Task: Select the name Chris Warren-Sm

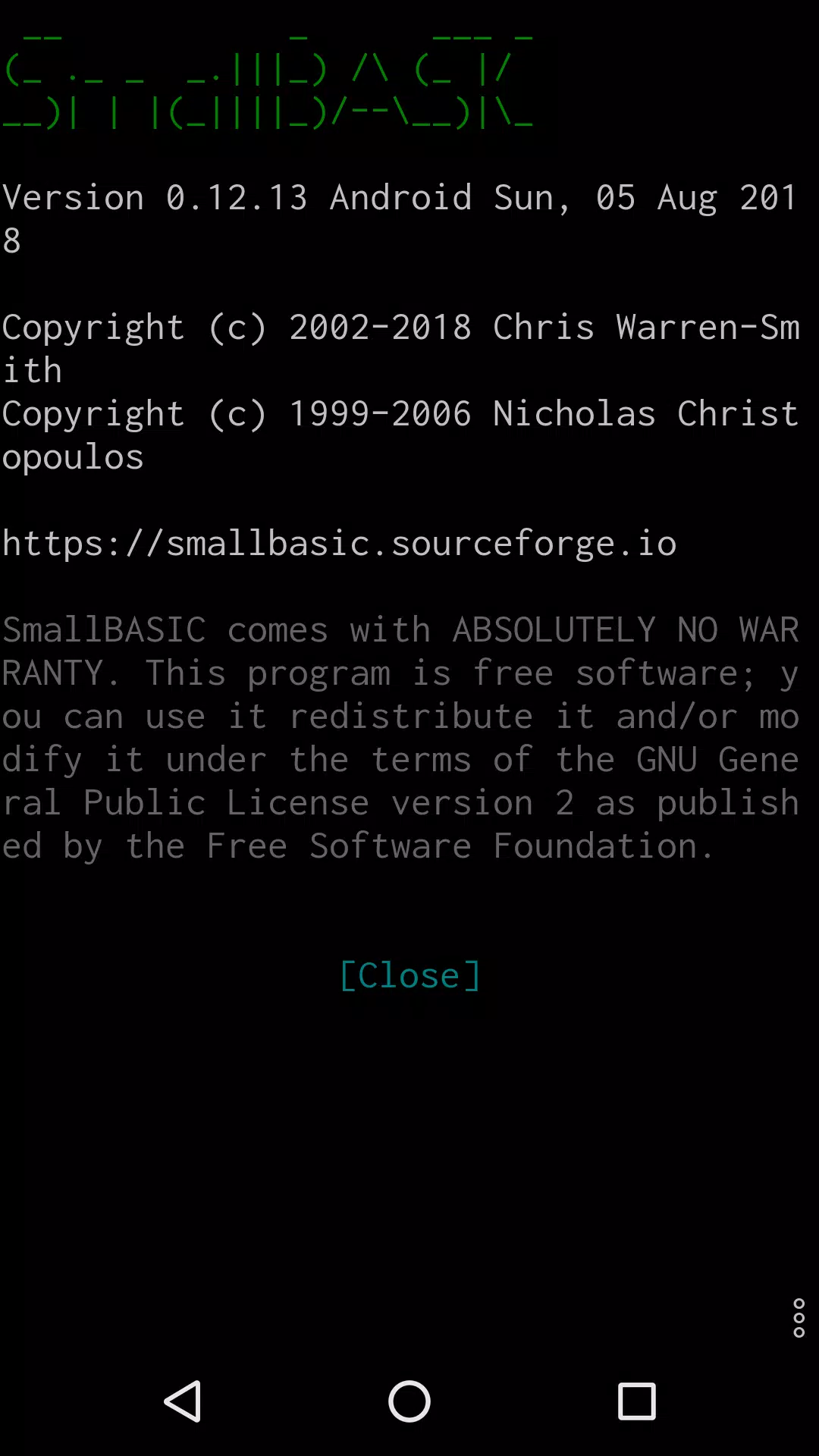Action: (x=646, y=328)
